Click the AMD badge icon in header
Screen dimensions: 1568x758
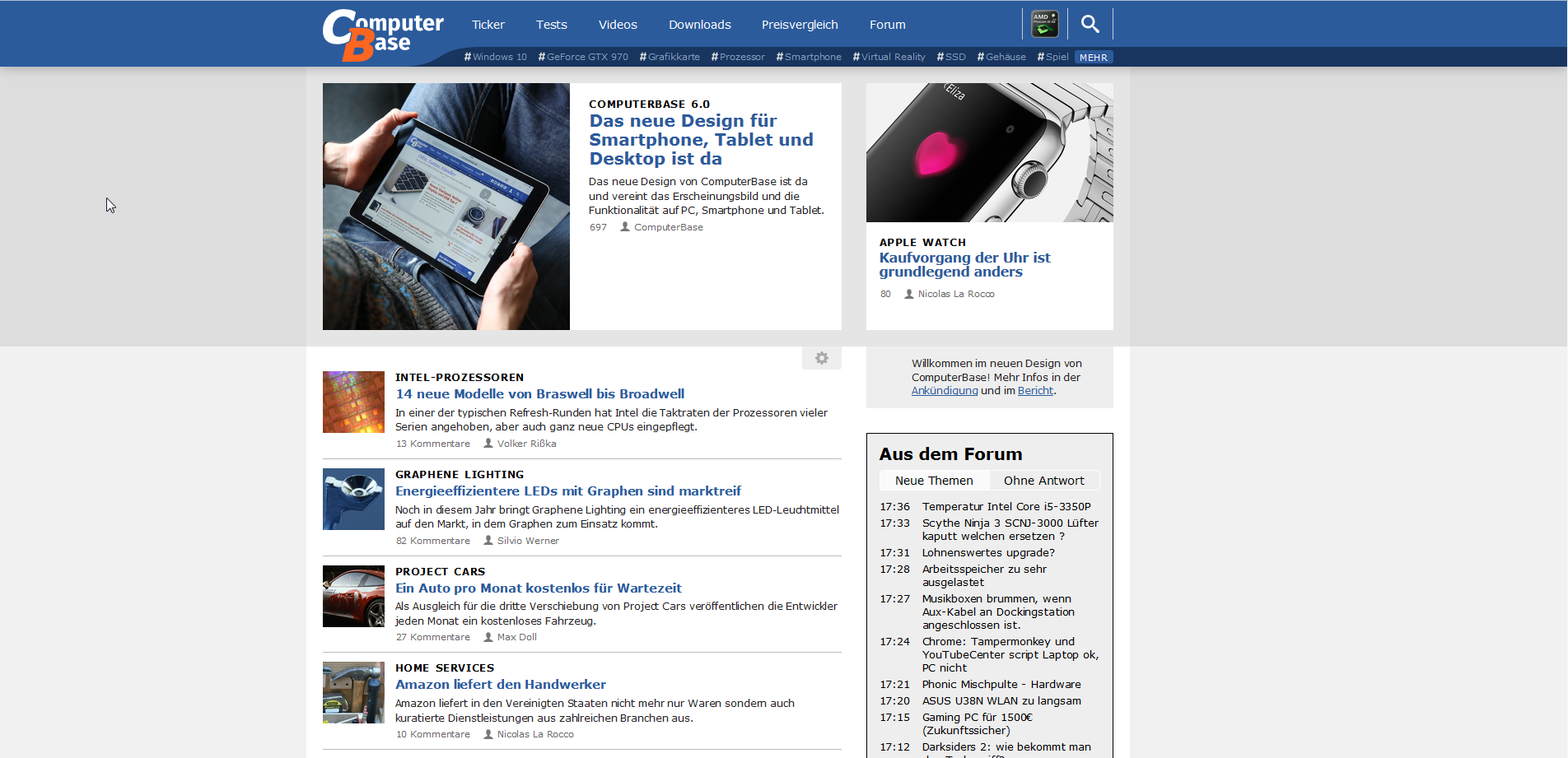click(x=1045, y=24)
